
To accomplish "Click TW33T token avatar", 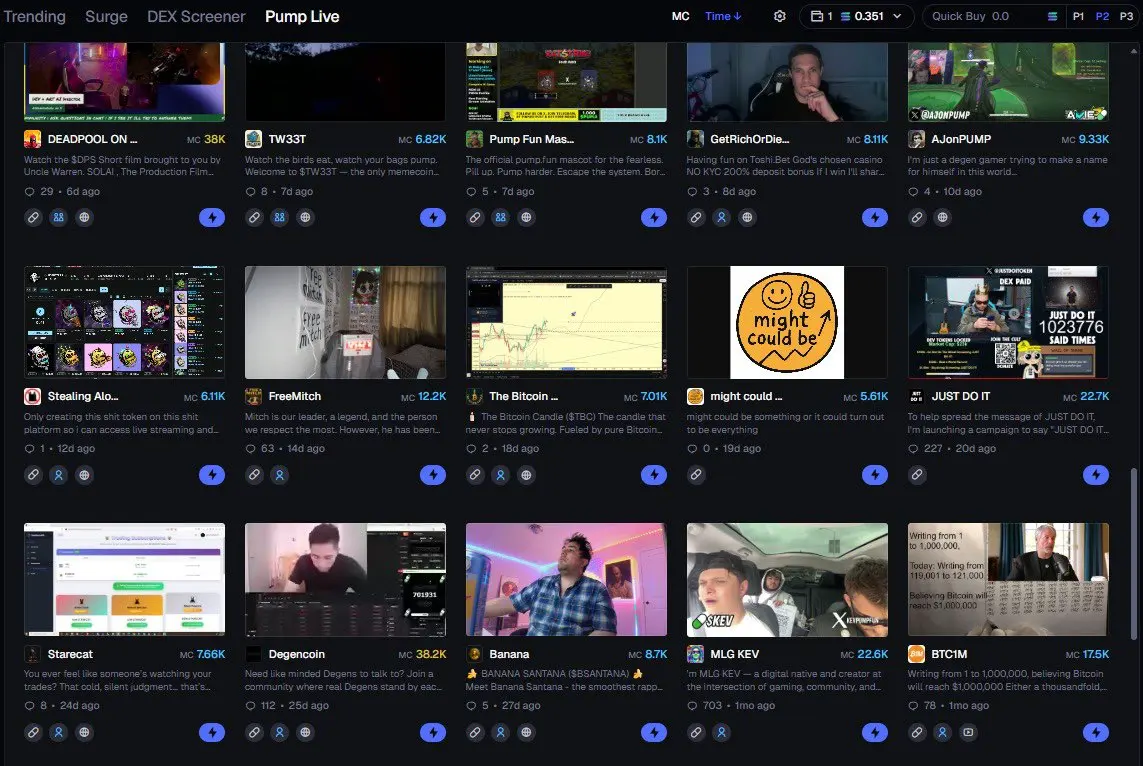I will [254, 139].
